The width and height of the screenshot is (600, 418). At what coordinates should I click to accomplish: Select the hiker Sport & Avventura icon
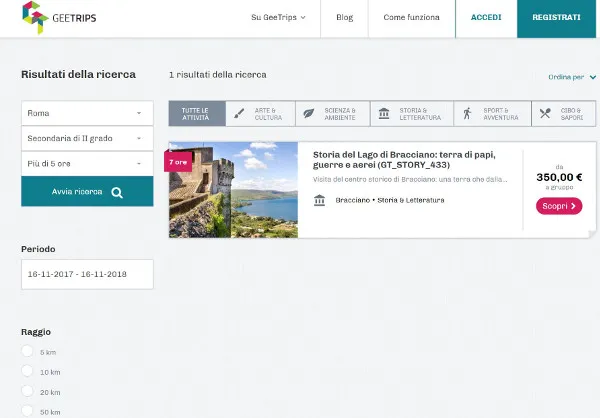[x=467, y=114]
